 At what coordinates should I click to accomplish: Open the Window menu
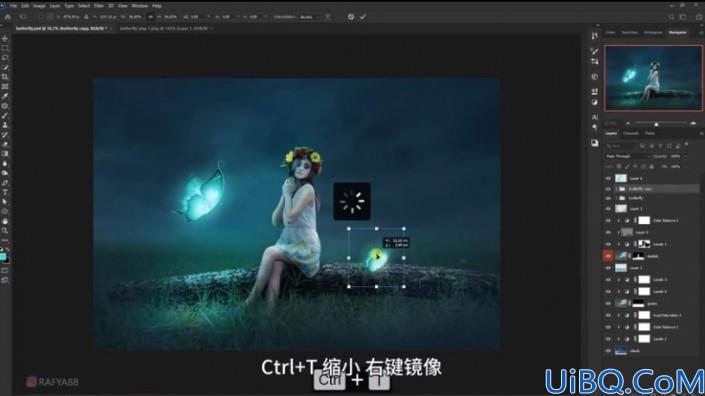(x=139, y=6)
